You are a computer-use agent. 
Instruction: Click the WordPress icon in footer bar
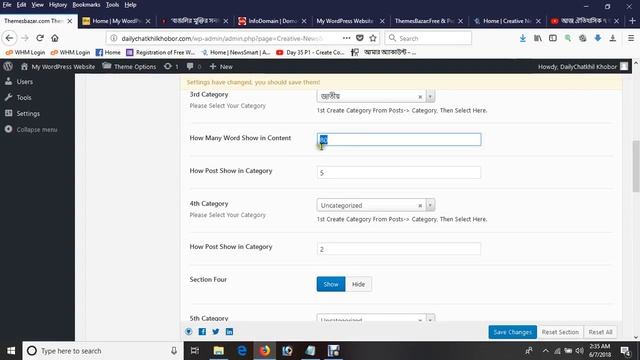coord(189,331)
